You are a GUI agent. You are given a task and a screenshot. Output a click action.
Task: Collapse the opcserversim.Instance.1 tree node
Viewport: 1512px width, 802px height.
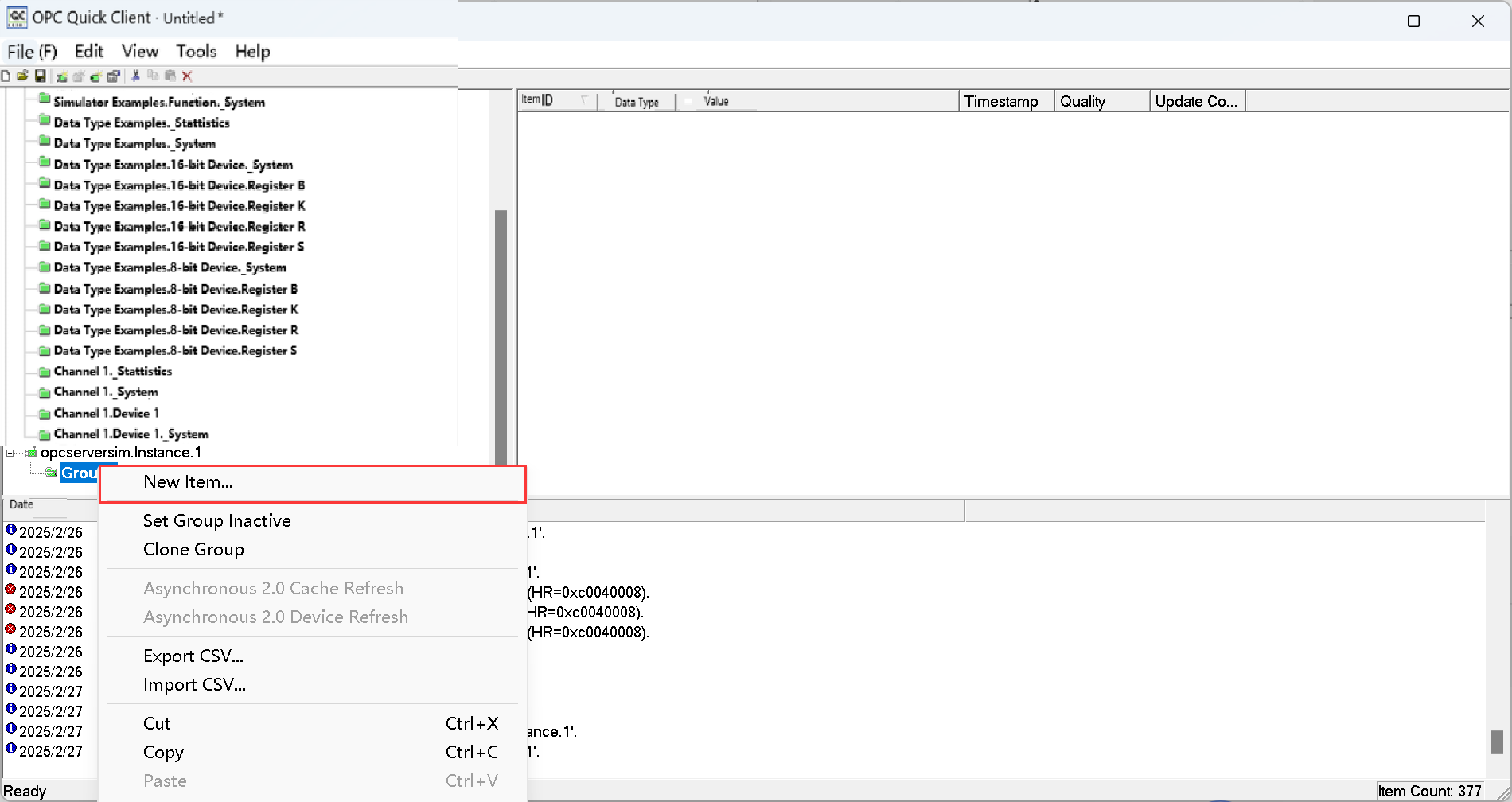[x=10, y=453]
